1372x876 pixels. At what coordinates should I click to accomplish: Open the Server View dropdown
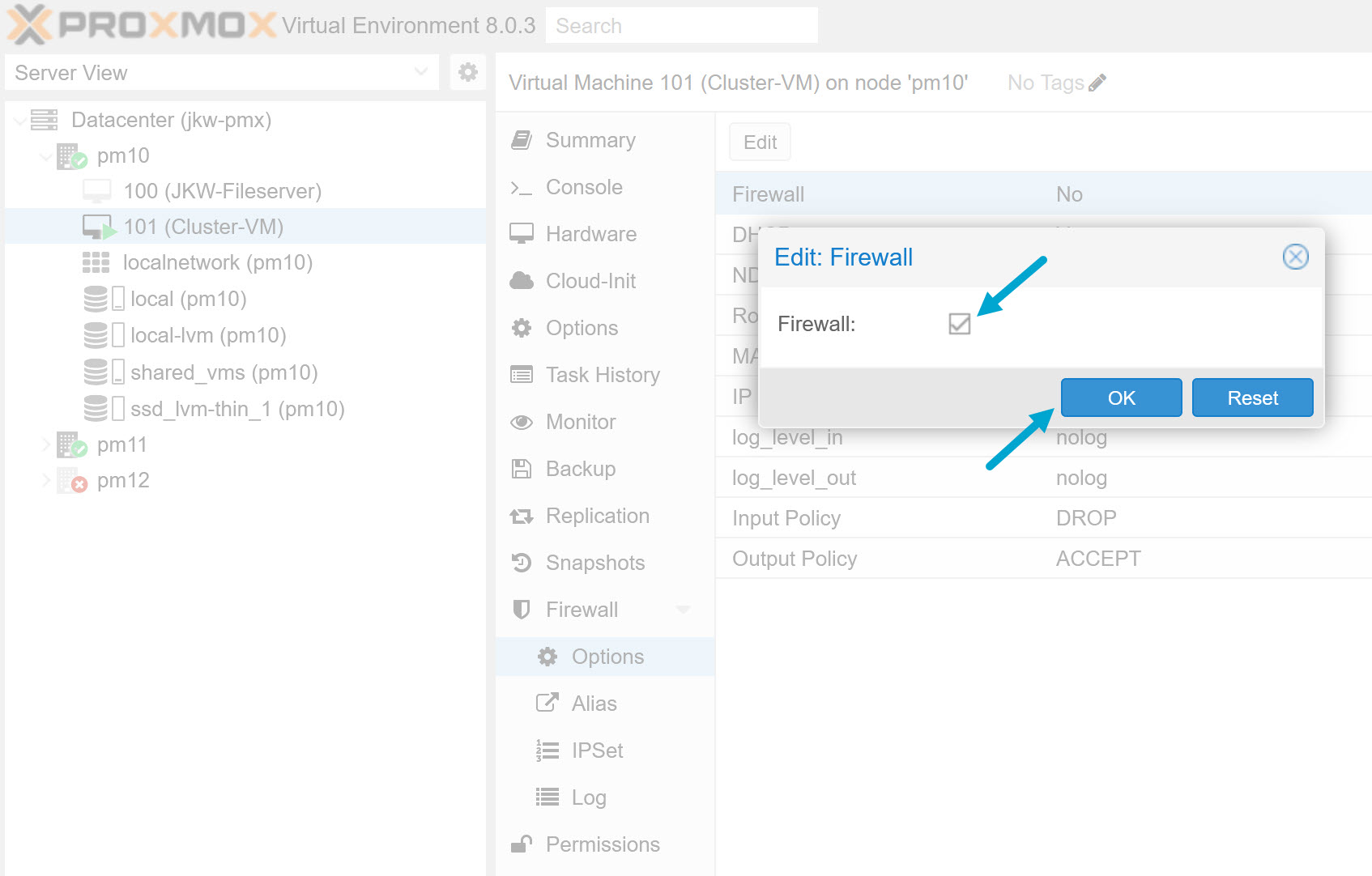coord(420,72)
